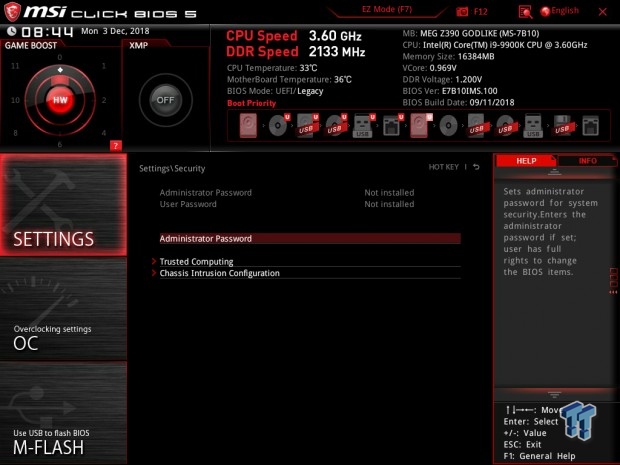Image resolution: width=620 pixels, height=465 pixels.
Task: Switch to EZ Mode (F7)
Action: 387,9
